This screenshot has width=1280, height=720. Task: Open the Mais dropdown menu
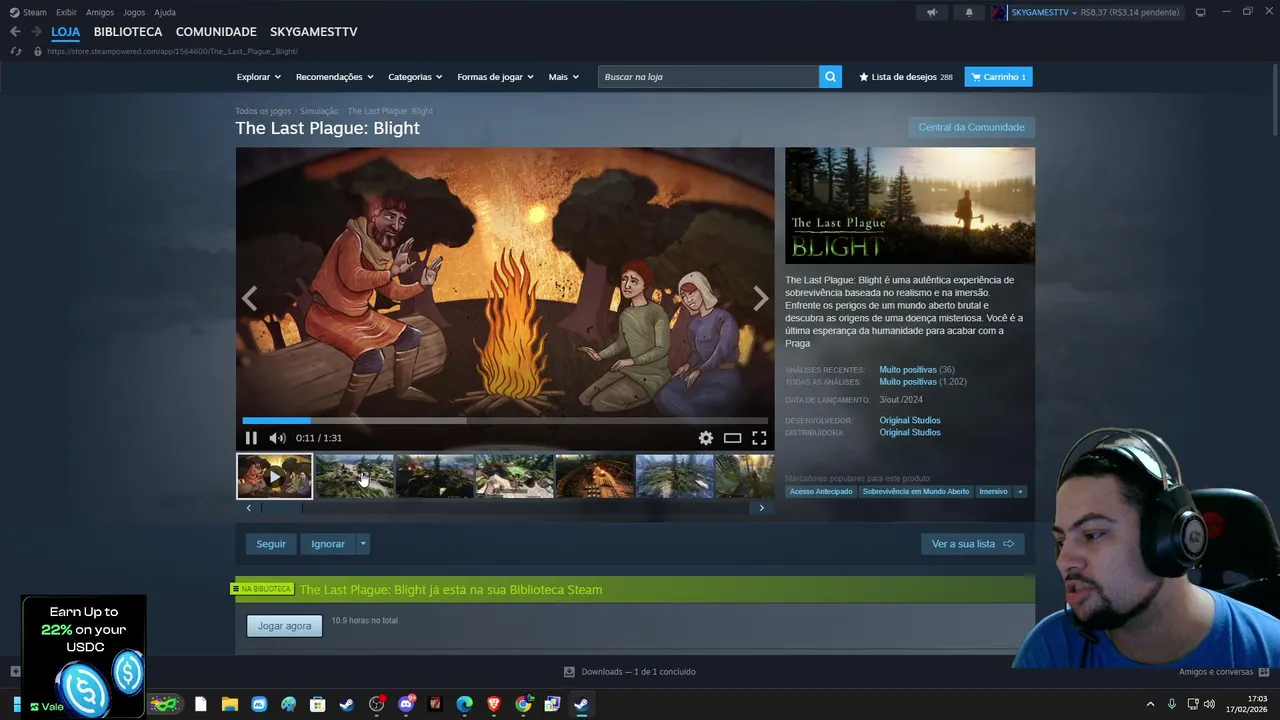click(x=563, y=77)
